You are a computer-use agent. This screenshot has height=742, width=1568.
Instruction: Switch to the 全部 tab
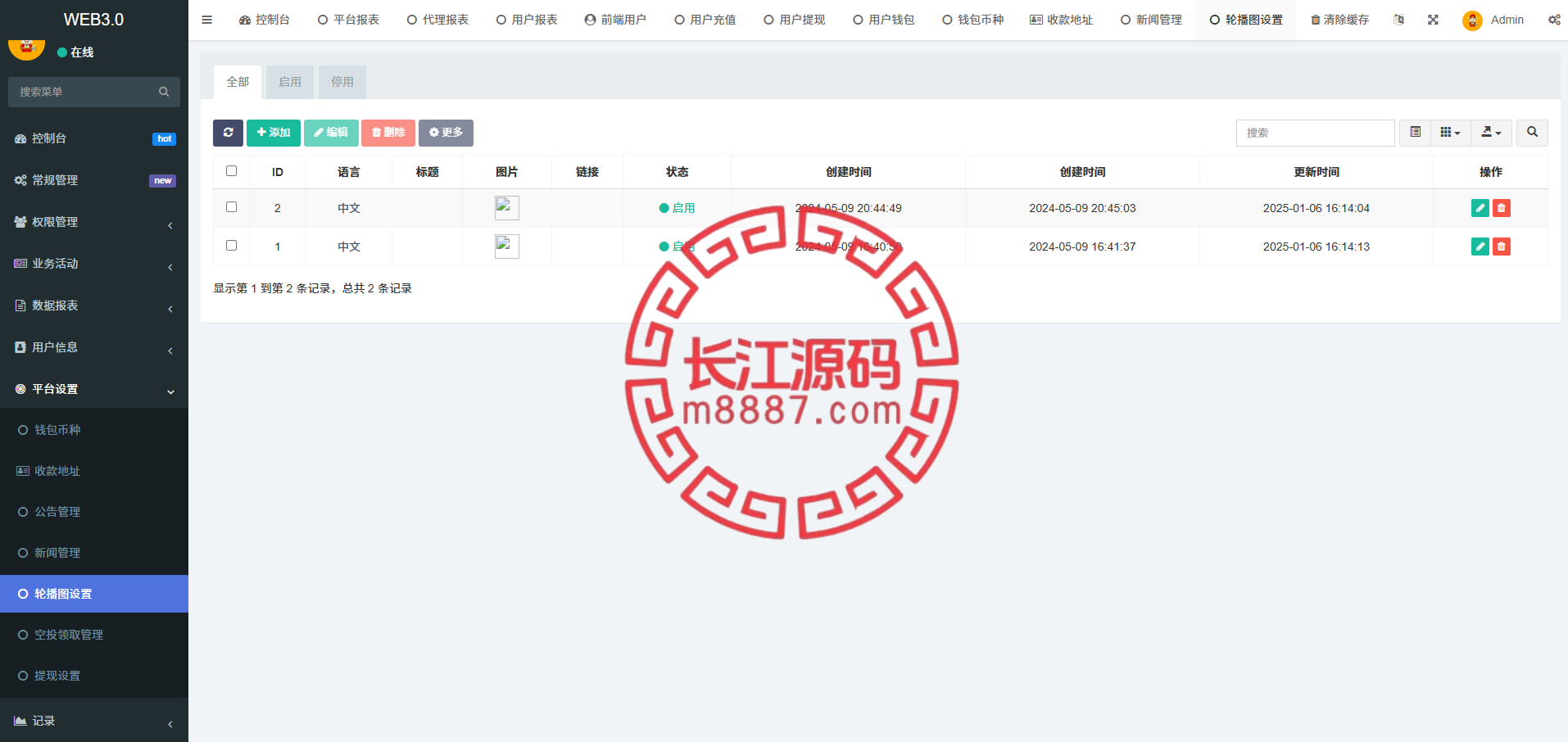[238, 82]
